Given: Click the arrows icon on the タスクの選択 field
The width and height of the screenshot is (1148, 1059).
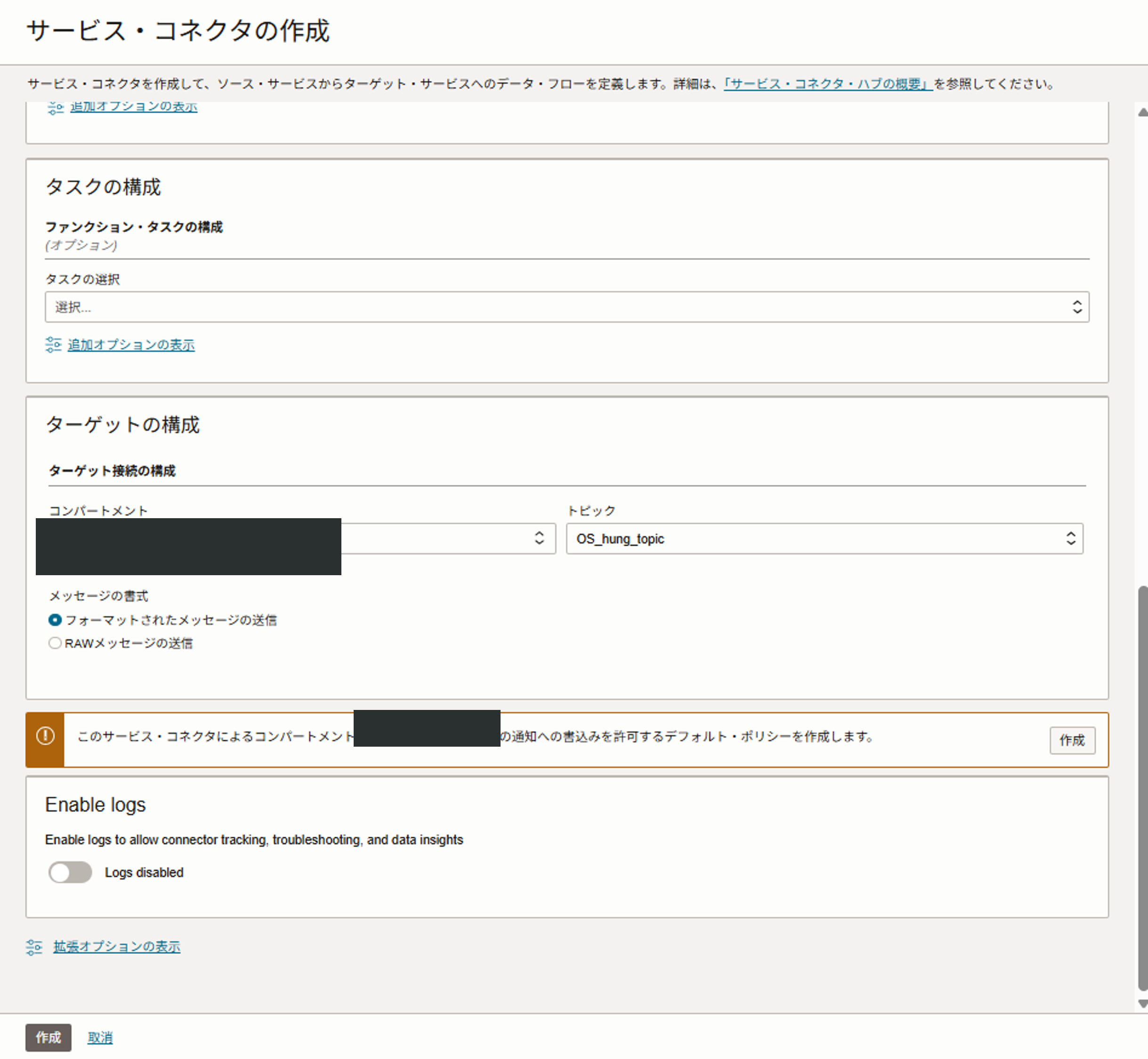Looking at the screenshot, I should (1077, 307).
